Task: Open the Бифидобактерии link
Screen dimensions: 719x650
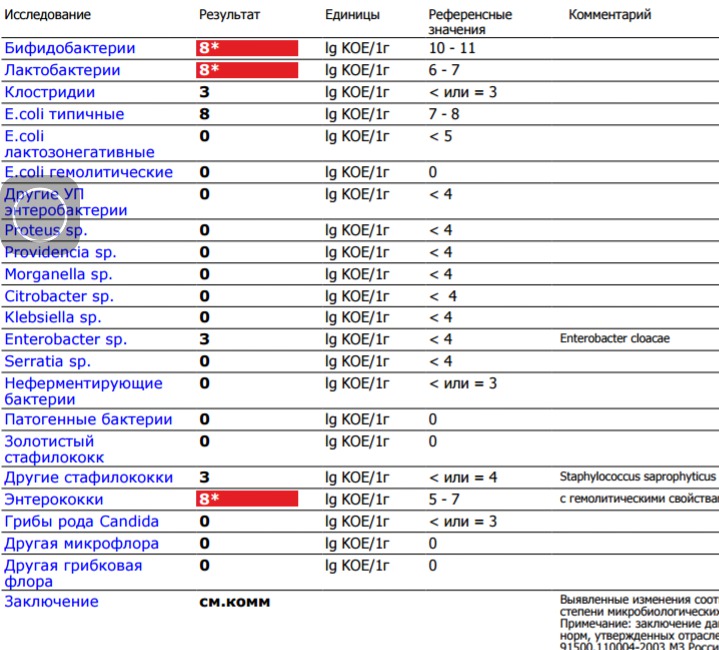Action: tap(70, 48)
